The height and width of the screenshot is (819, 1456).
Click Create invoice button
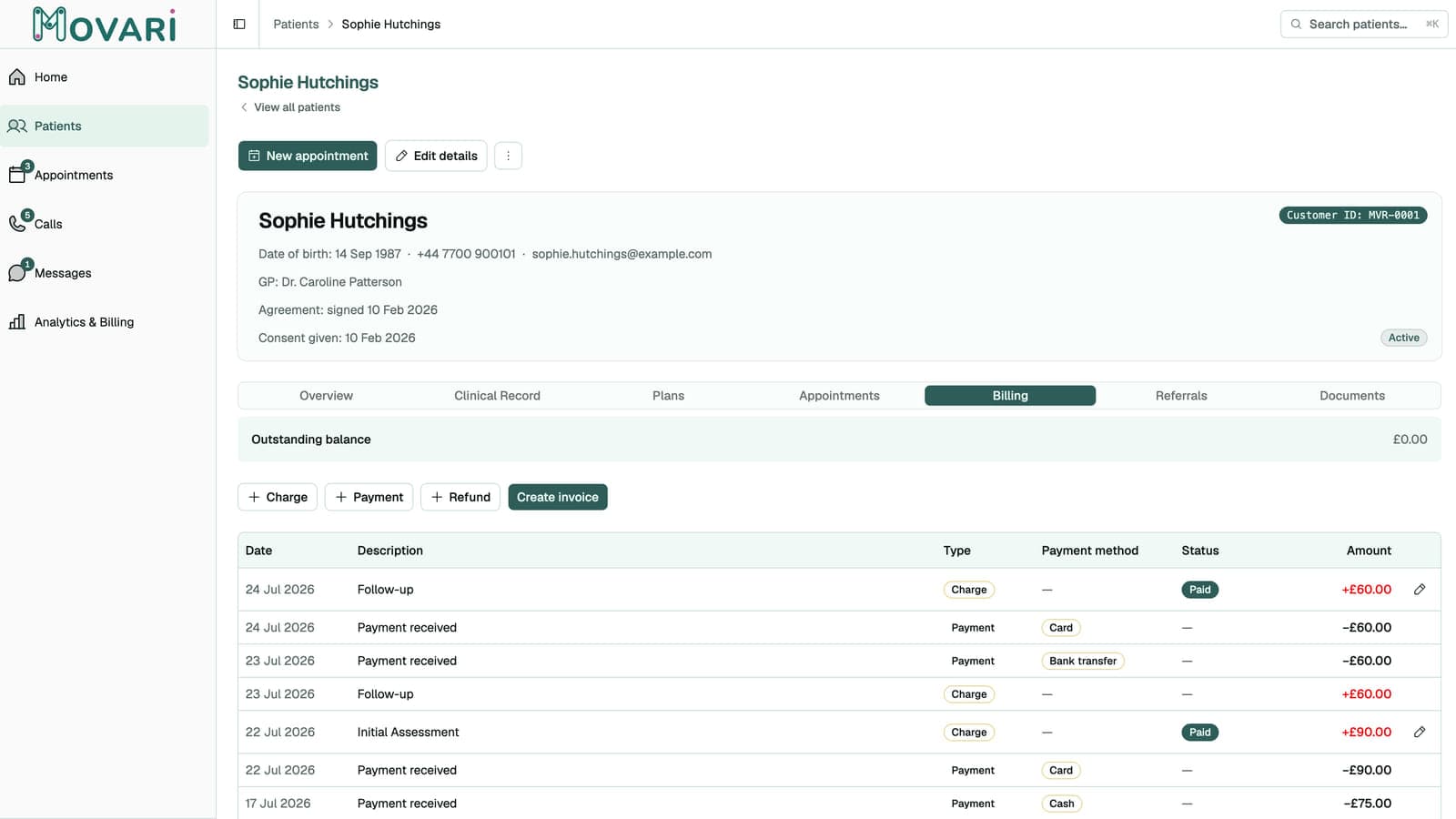558,497
